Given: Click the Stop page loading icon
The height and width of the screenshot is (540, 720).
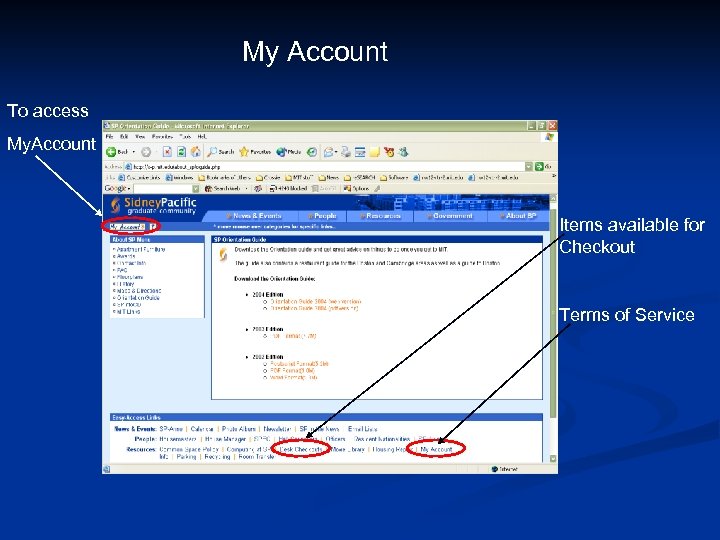Looking at the screenshot, I should 167,152.
